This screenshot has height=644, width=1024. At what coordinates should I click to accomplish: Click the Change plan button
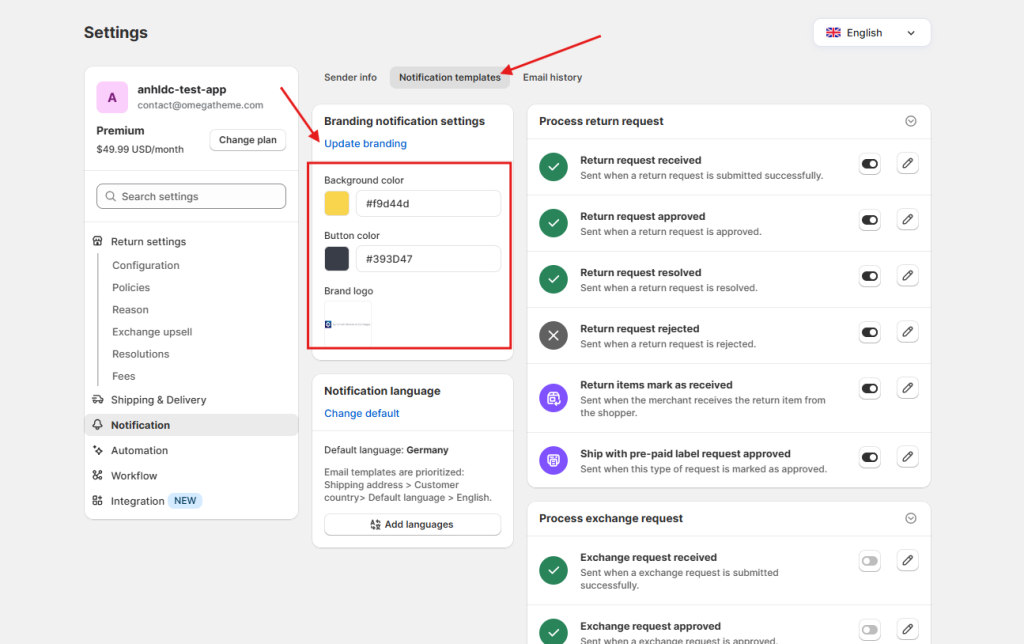tap(247, 139)
